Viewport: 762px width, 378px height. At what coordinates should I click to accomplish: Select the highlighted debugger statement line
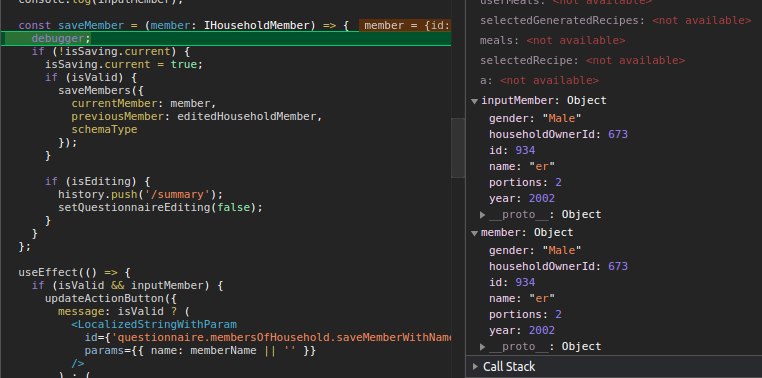pyautogui.click(x=225, y=38)
